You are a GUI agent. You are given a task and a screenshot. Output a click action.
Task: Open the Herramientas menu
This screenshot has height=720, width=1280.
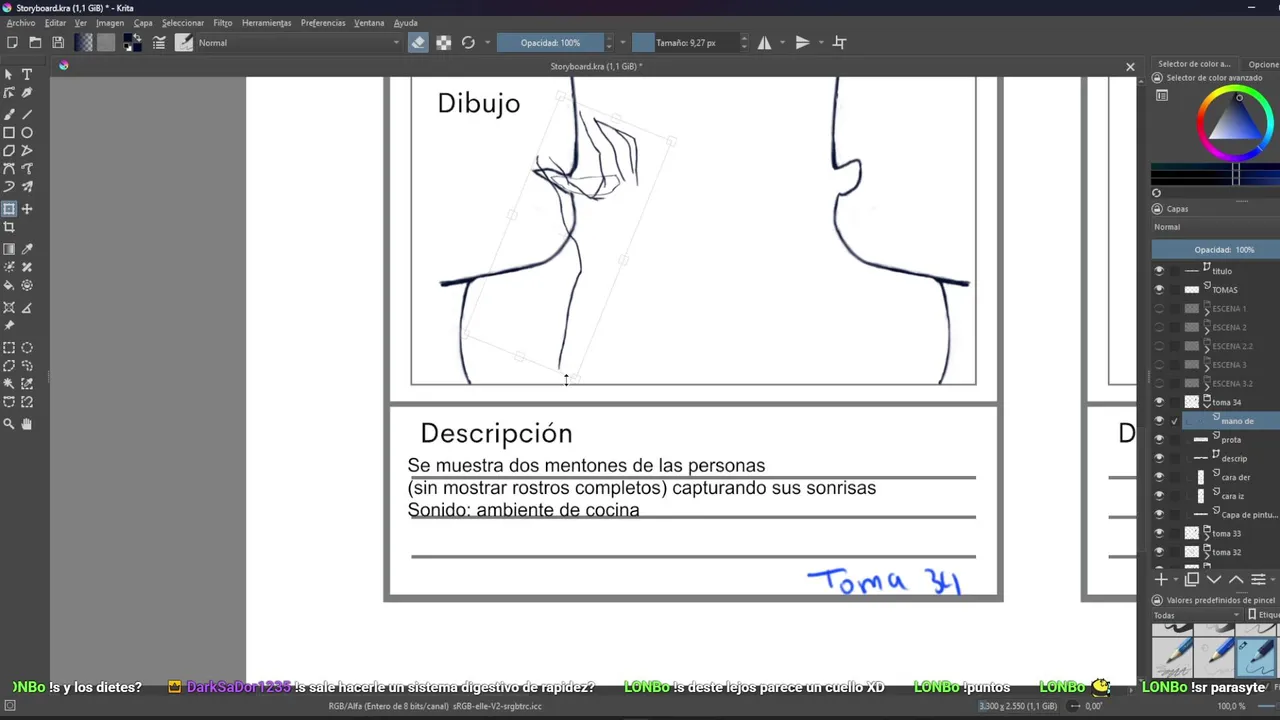pos(266,23)
